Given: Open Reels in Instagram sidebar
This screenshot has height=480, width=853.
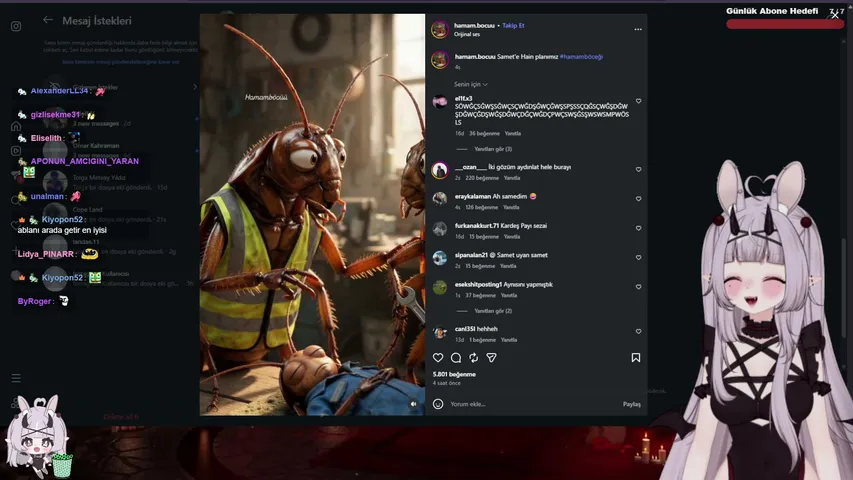Looking at the screenshot, I should coord(16,151).
